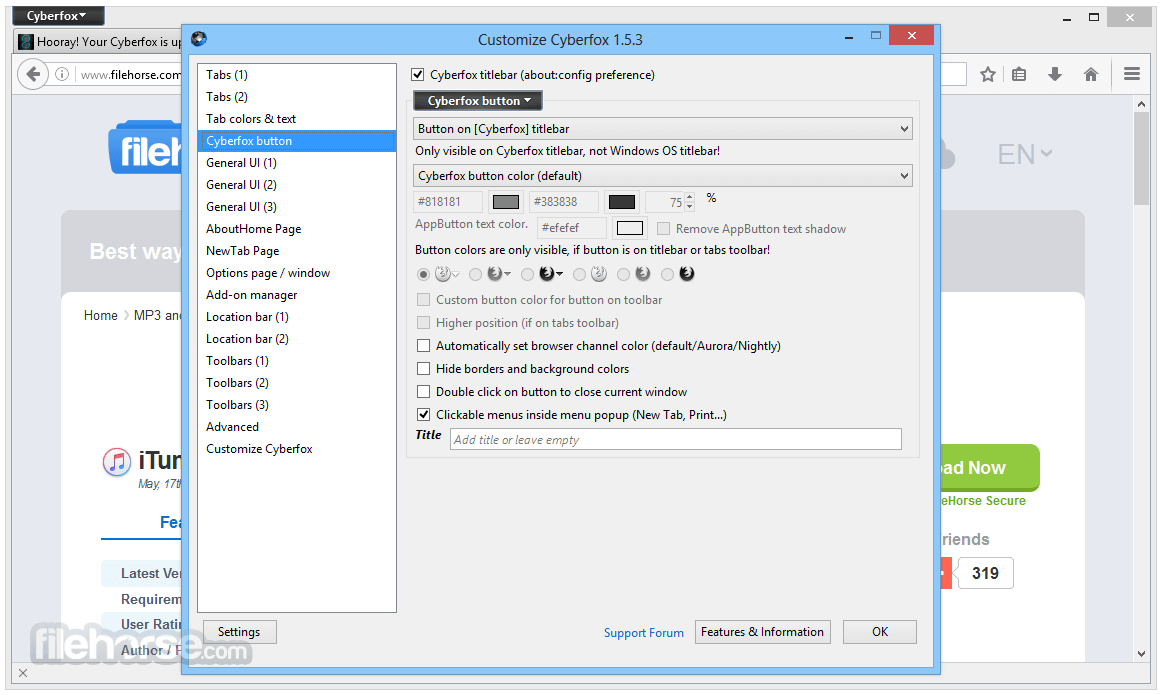Open Location bar (1) category
Screen dimensions: 1162x695
pos(296,317)
